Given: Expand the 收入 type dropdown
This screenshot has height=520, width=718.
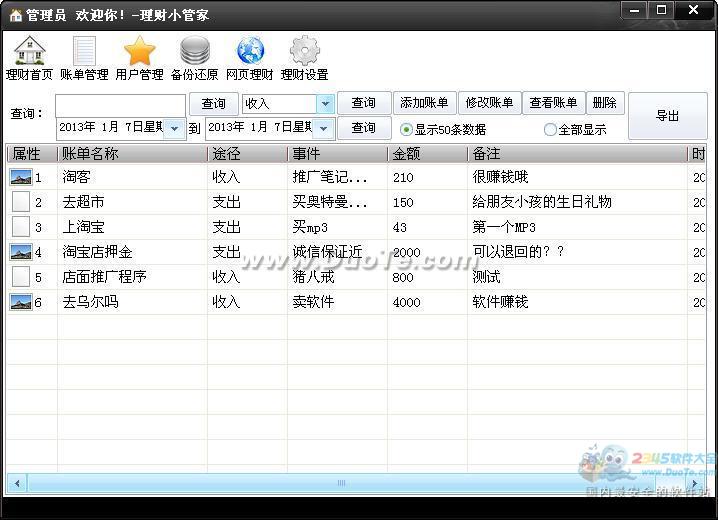Looking at the screenshot, I should pos(325,103).
